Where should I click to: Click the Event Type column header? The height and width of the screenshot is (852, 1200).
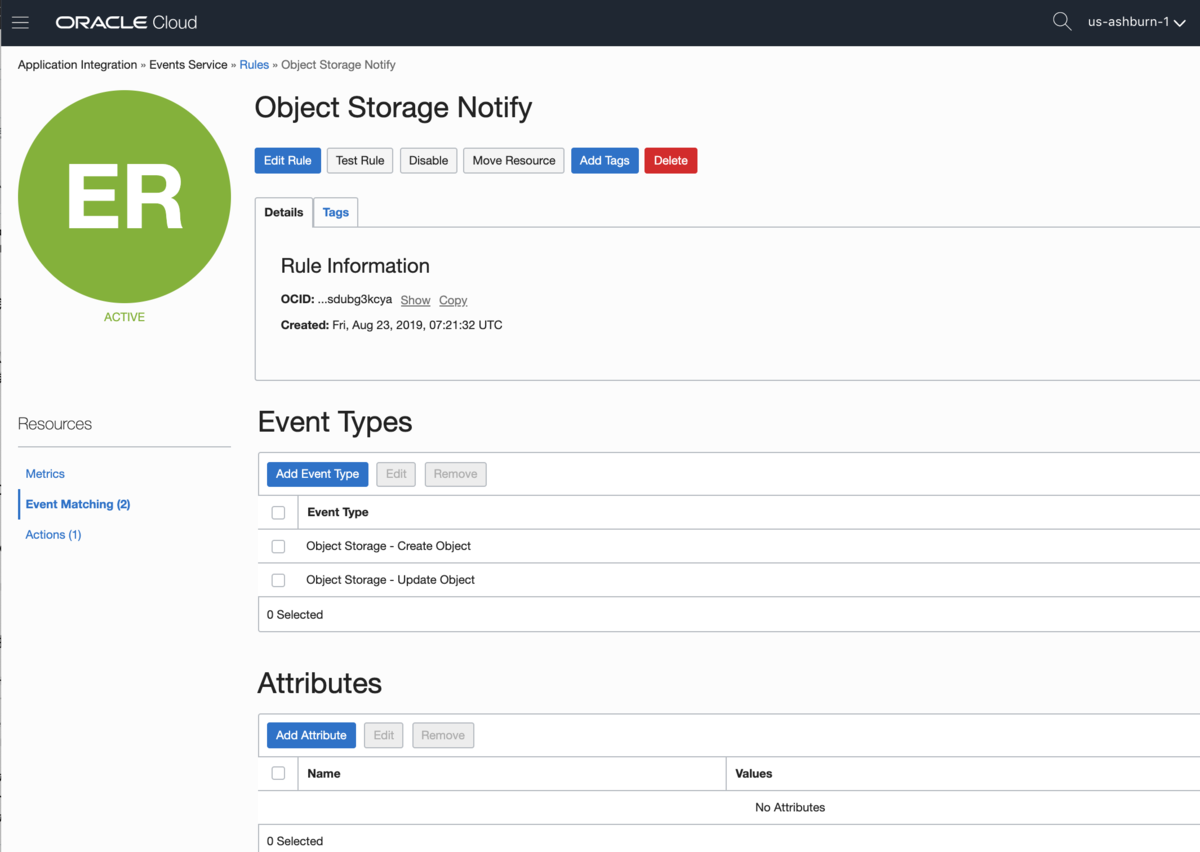[338, 512]
